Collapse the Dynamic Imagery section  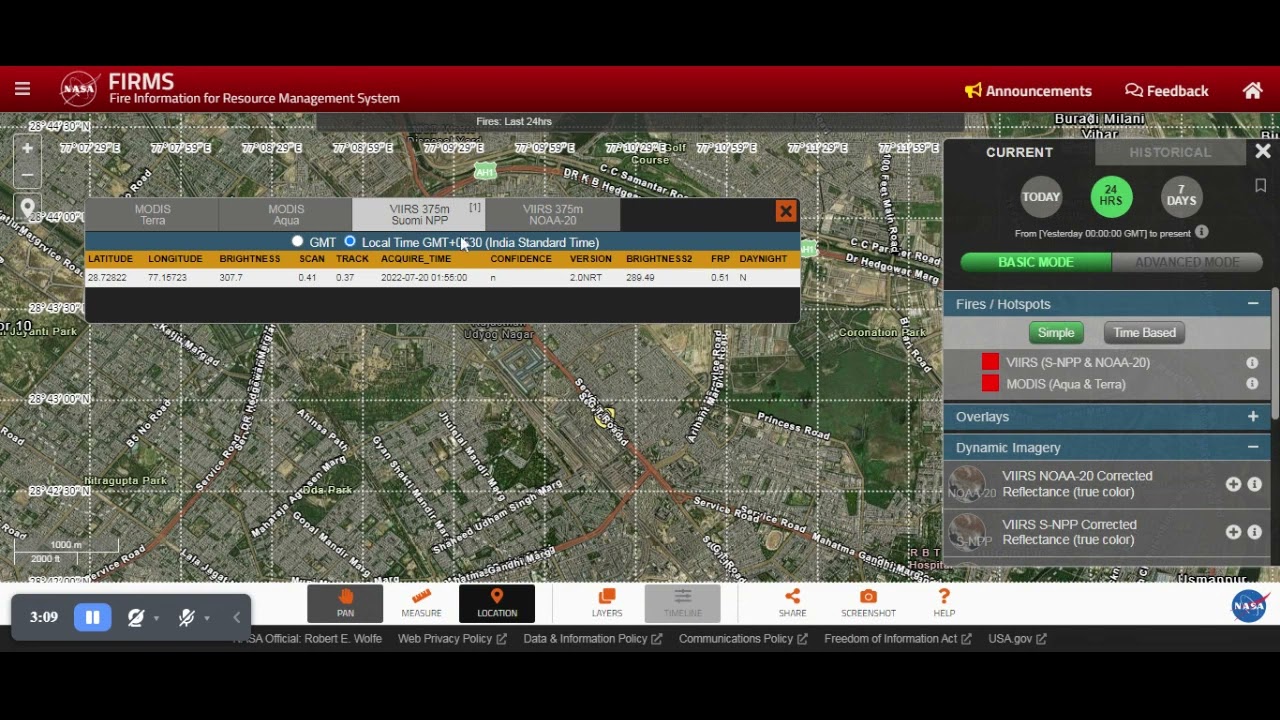pos(1253,448)
